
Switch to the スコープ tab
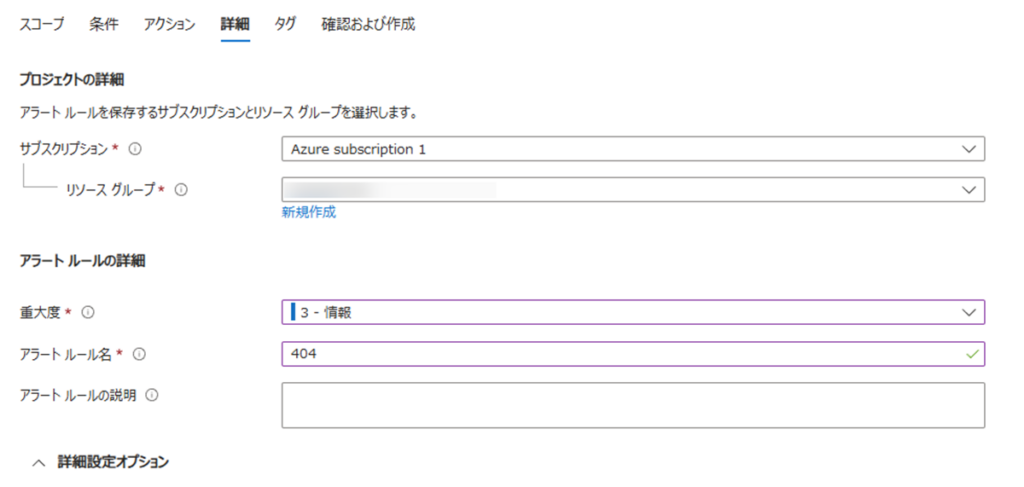pyautogui.click(x=42, y=25)
